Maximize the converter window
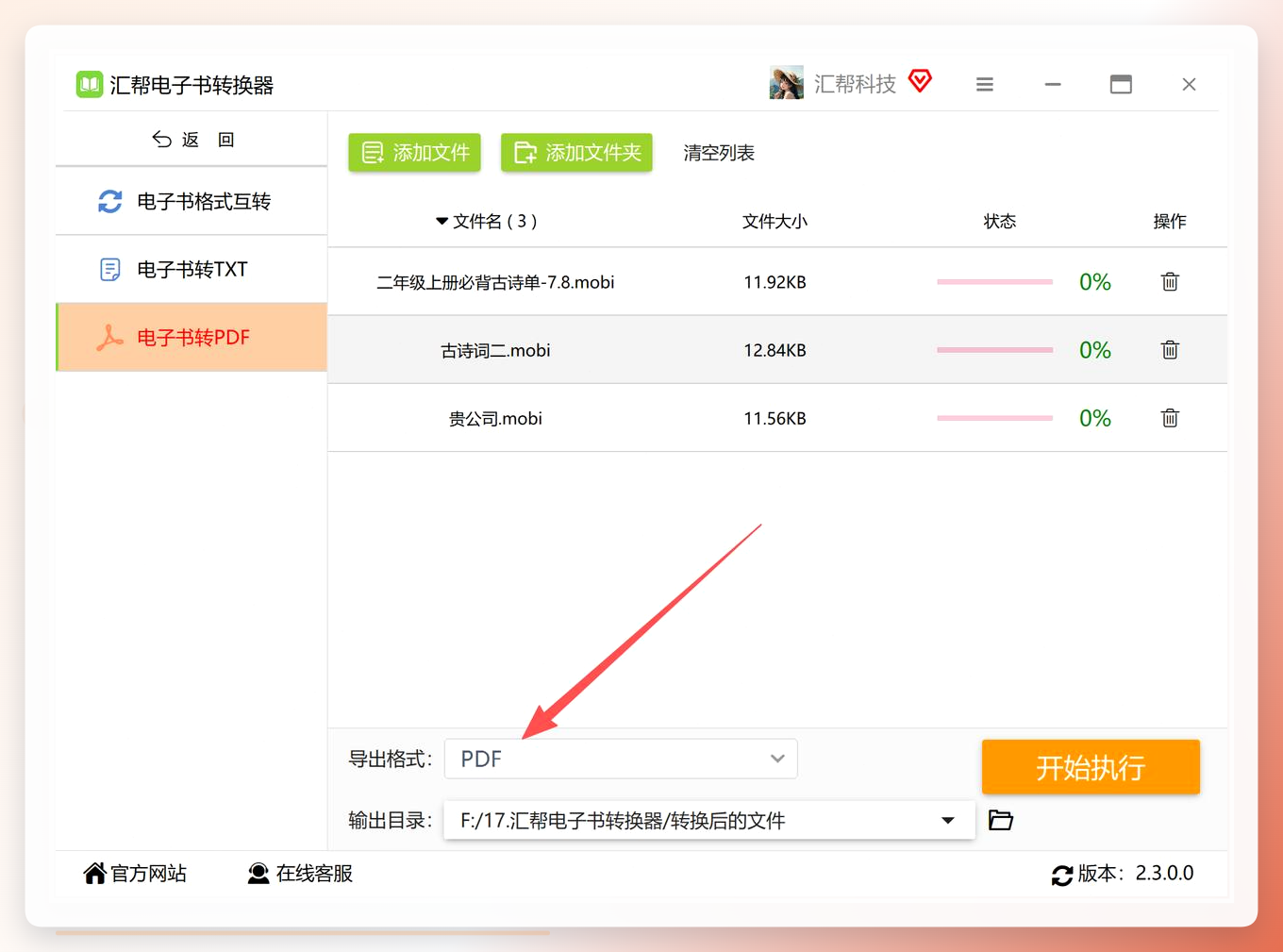Viewport: 1283px width, 952px height. [x=1121, y=84]
